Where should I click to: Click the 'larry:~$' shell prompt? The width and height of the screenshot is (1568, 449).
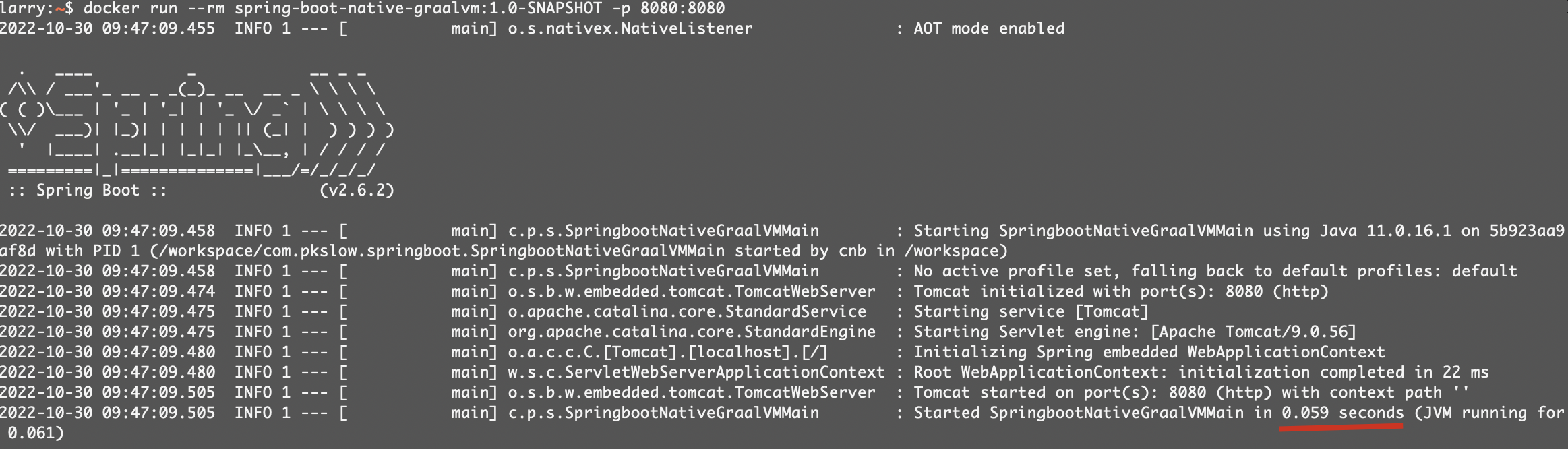pos(36,9)
